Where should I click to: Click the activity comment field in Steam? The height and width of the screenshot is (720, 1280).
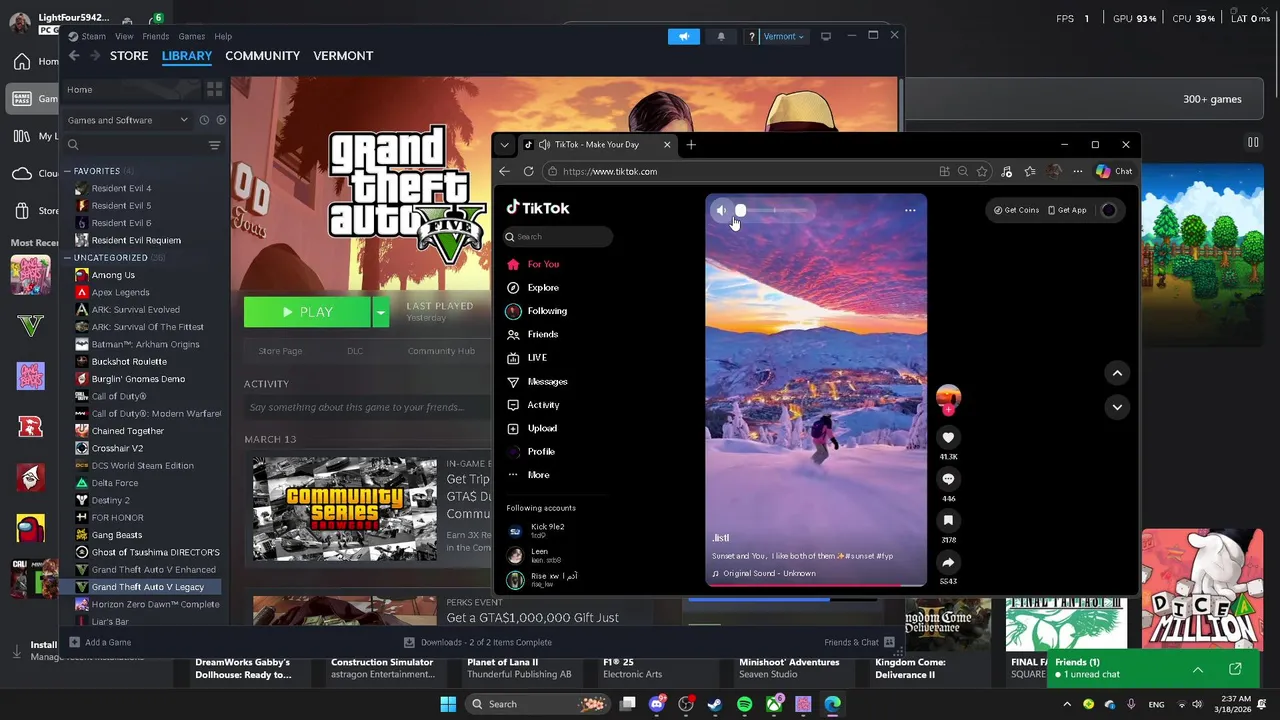click(368, 407)
